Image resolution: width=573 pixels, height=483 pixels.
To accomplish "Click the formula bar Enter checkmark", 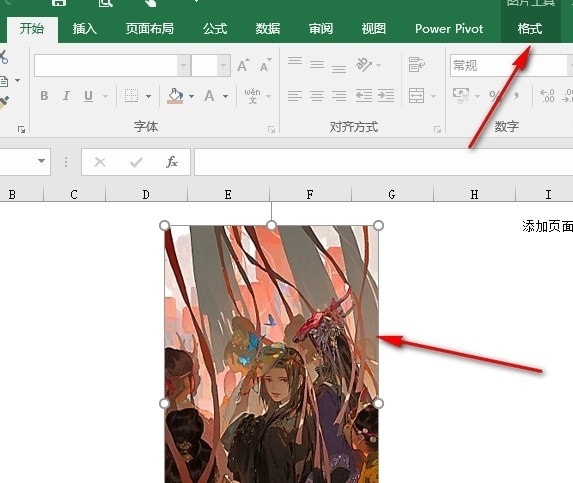I will point(136,162).
